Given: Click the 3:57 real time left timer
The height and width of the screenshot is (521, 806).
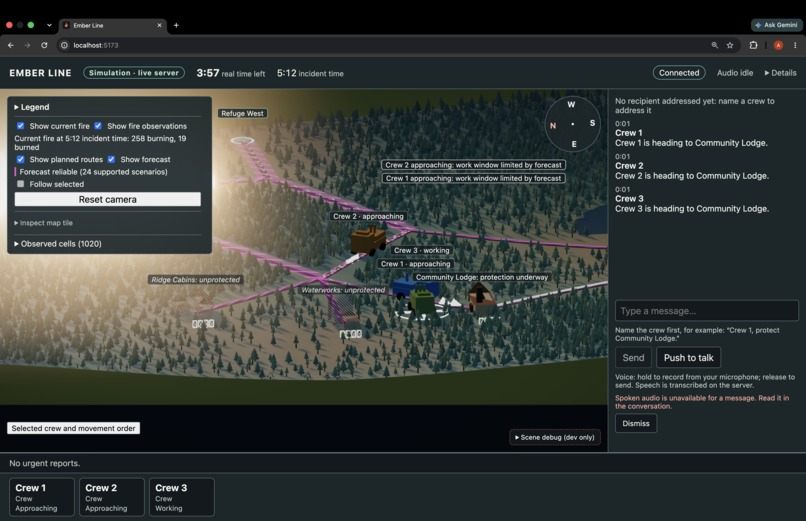Looking at the screenshot, I should point(230,73).
